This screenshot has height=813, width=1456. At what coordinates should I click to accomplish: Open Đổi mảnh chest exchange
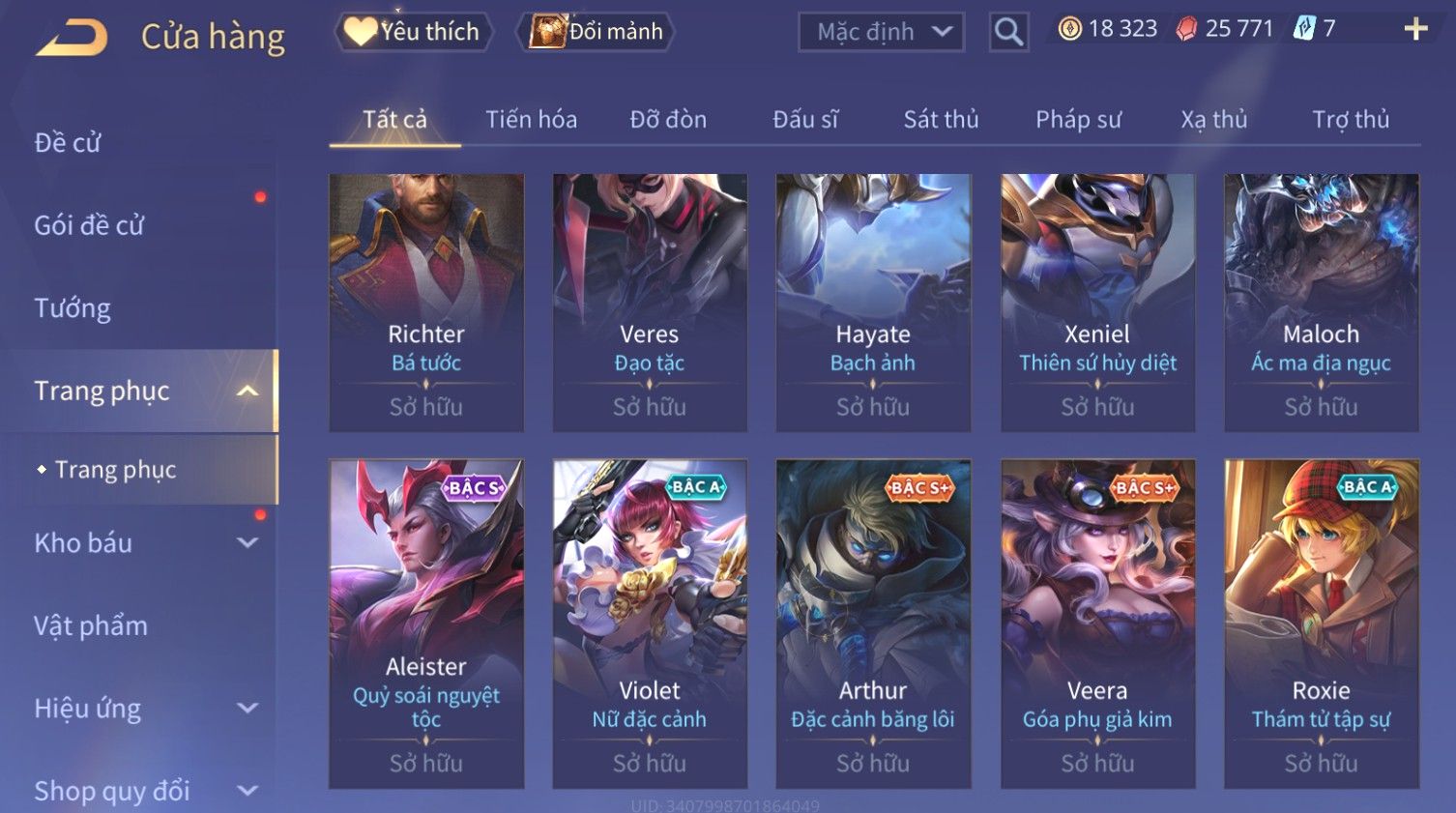(x=597, y=32)
